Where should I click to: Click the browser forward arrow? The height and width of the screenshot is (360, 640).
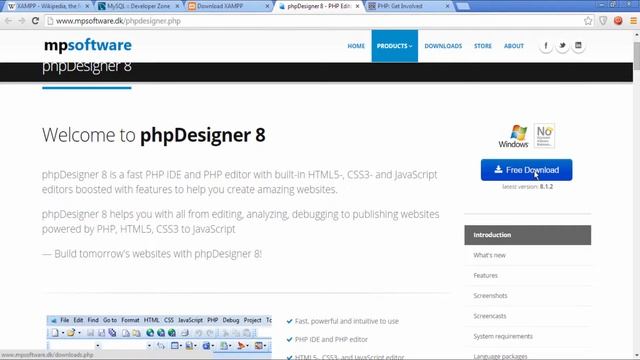pyautogui.click(x=22, y=21)
